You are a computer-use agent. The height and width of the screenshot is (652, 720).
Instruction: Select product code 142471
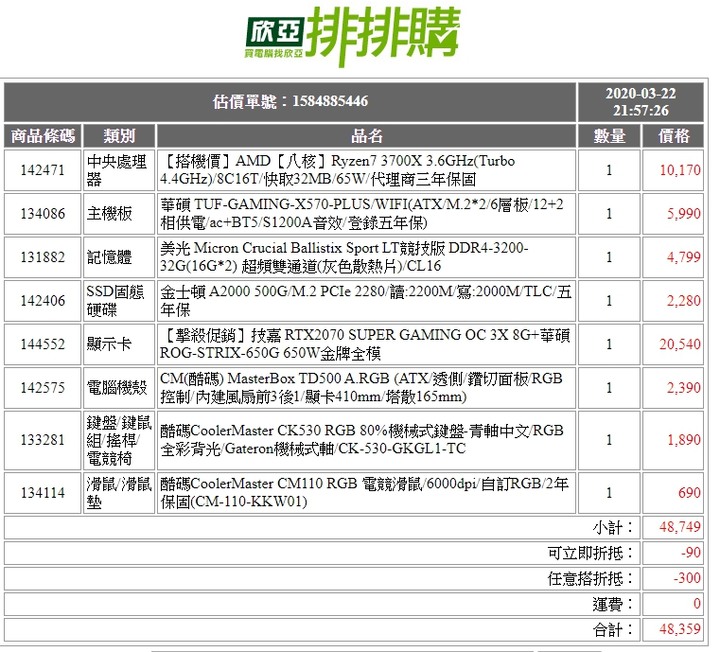[x=43, y=170]
